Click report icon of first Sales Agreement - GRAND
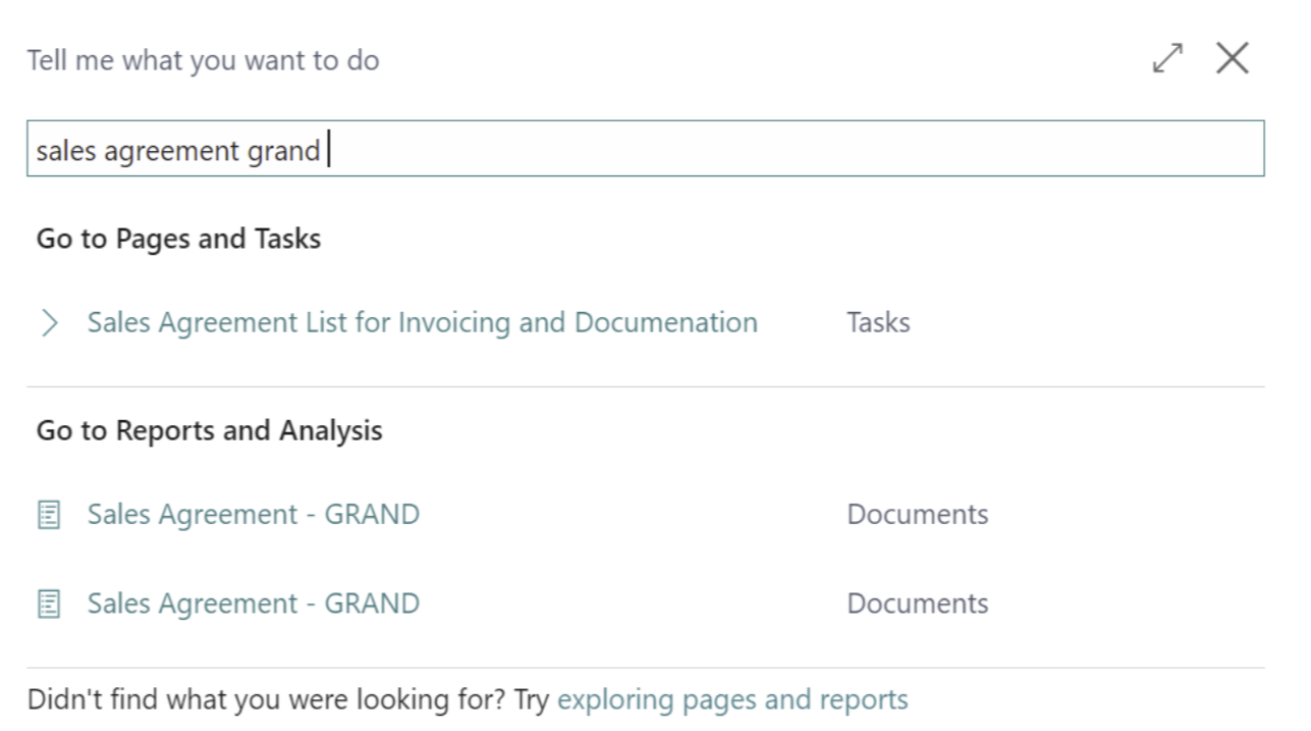Viewport: 1311px width, 731px height. (x=49, y=515)
